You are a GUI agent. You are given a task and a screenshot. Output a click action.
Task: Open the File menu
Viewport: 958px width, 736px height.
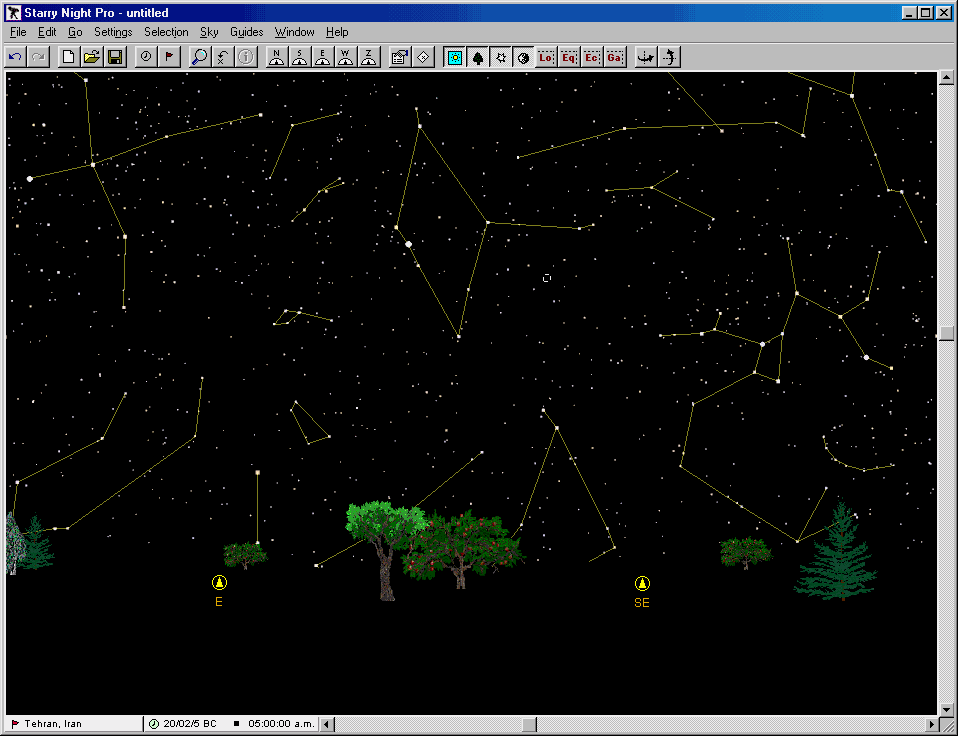coord(18,32)
